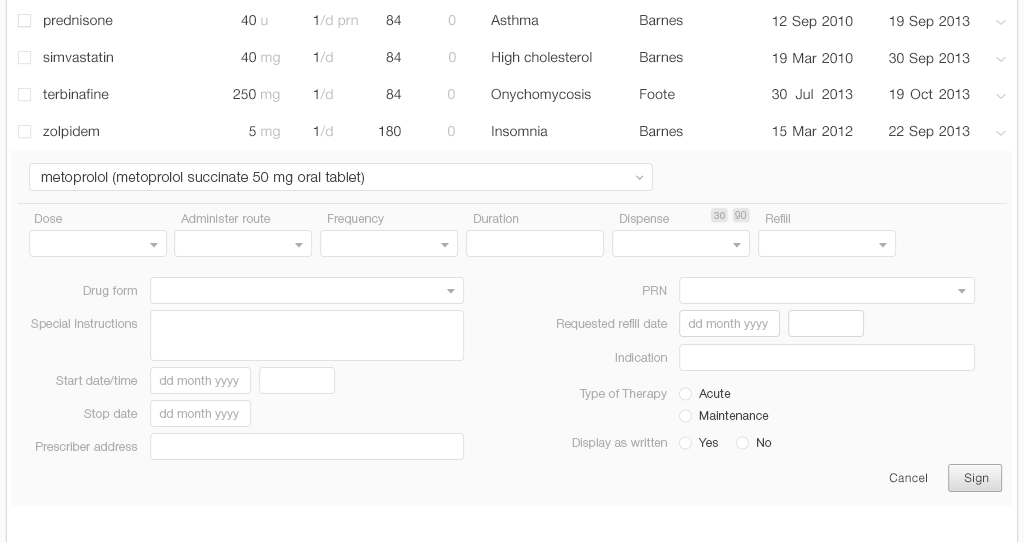Cancel the prescription form
The height and width of the screenshot is (542, 1024).
click(908, 478)
